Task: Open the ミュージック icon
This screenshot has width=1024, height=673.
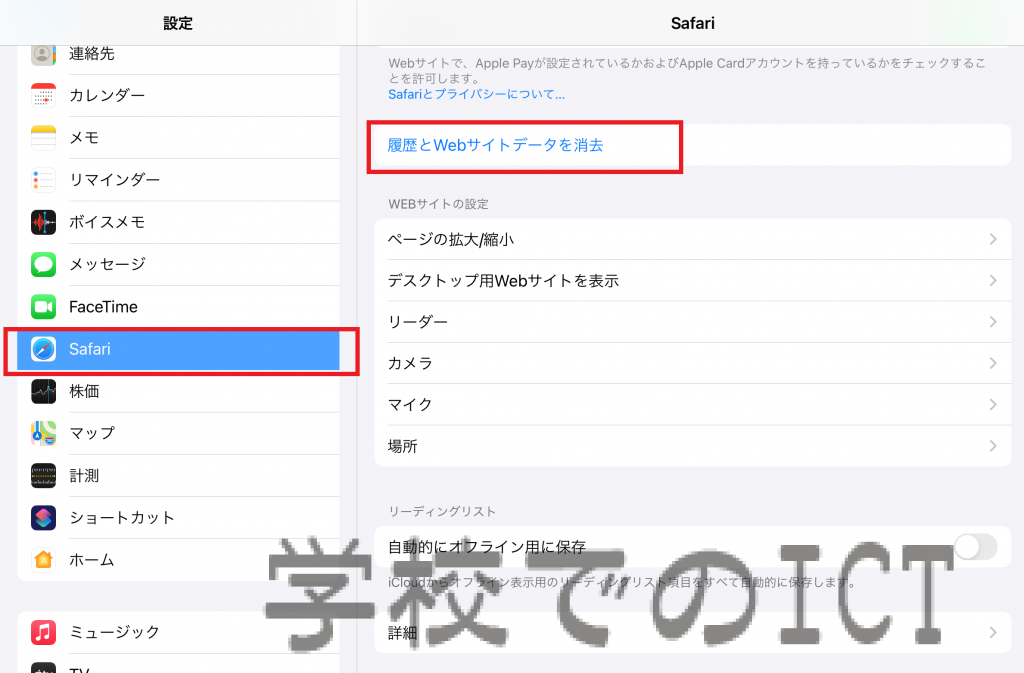Action: coord(44,632)
